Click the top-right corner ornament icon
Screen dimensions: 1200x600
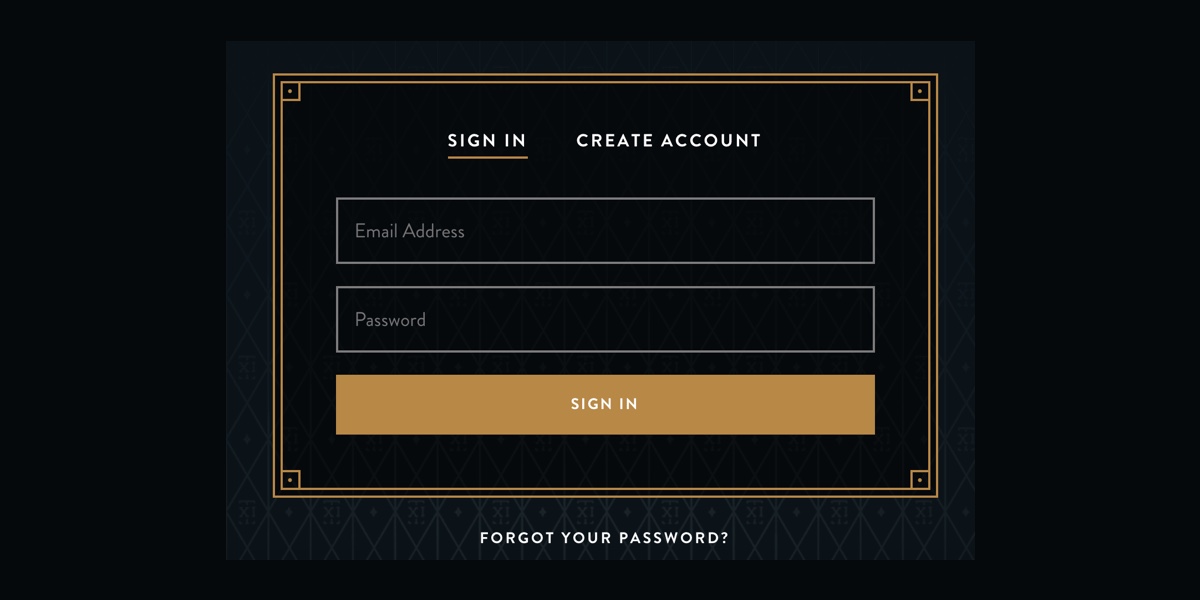click(920, 91)
